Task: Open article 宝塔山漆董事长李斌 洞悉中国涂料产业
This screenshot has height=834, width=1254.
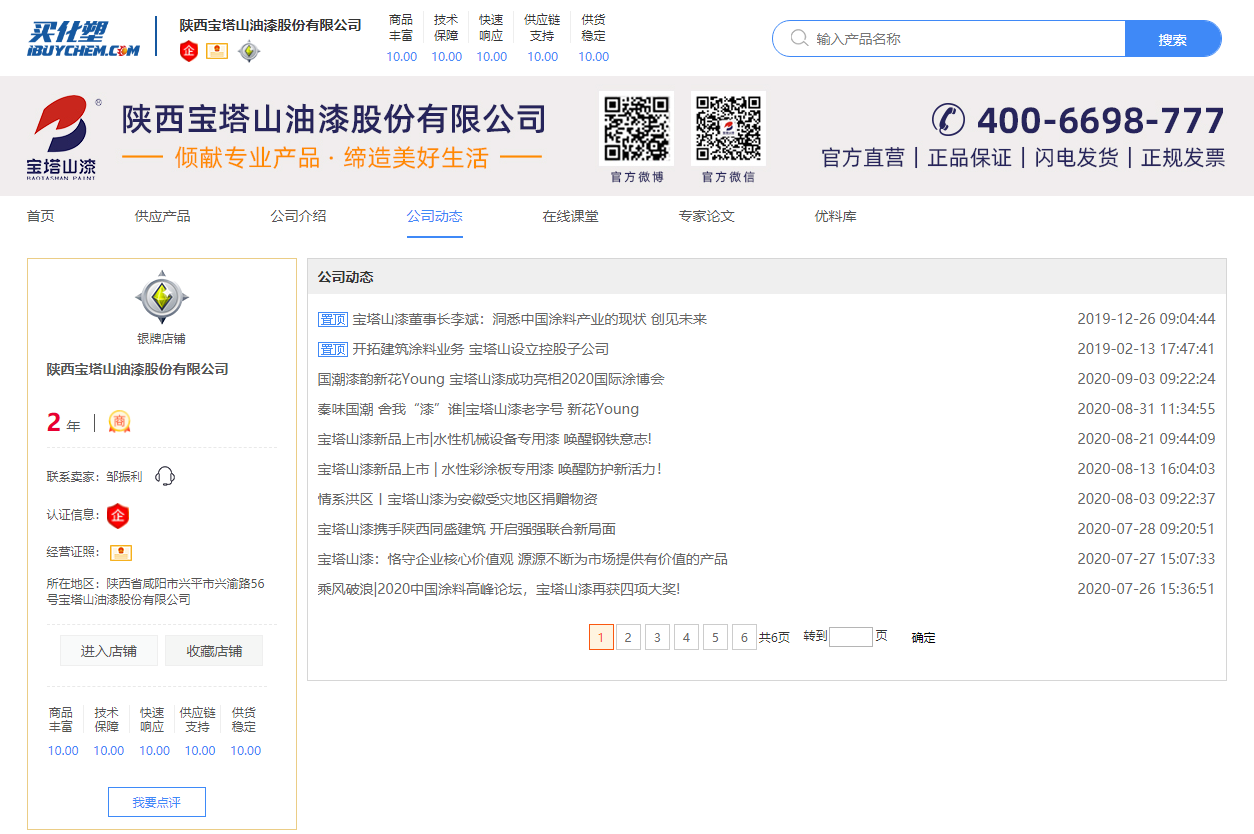Action: pos(530,319)
